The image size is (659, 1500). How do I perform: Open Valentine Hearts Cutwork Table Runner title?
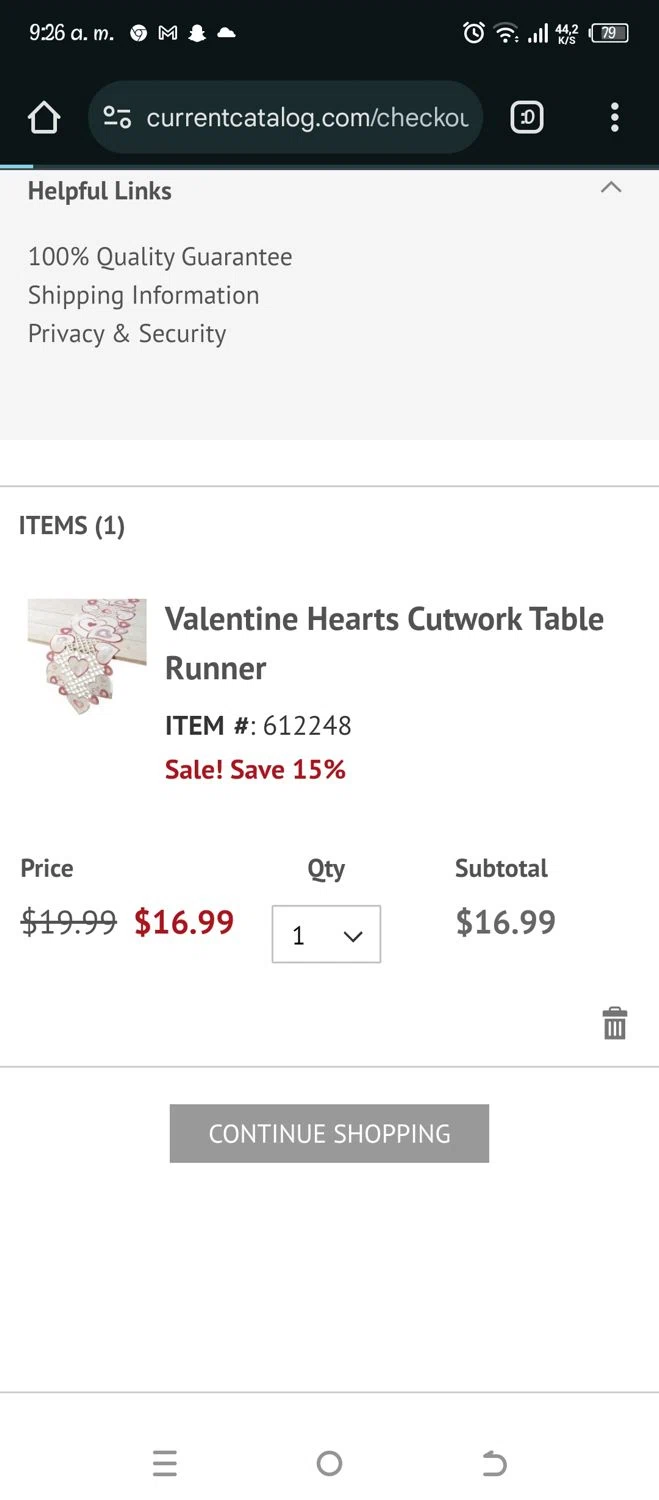[384, 643]
